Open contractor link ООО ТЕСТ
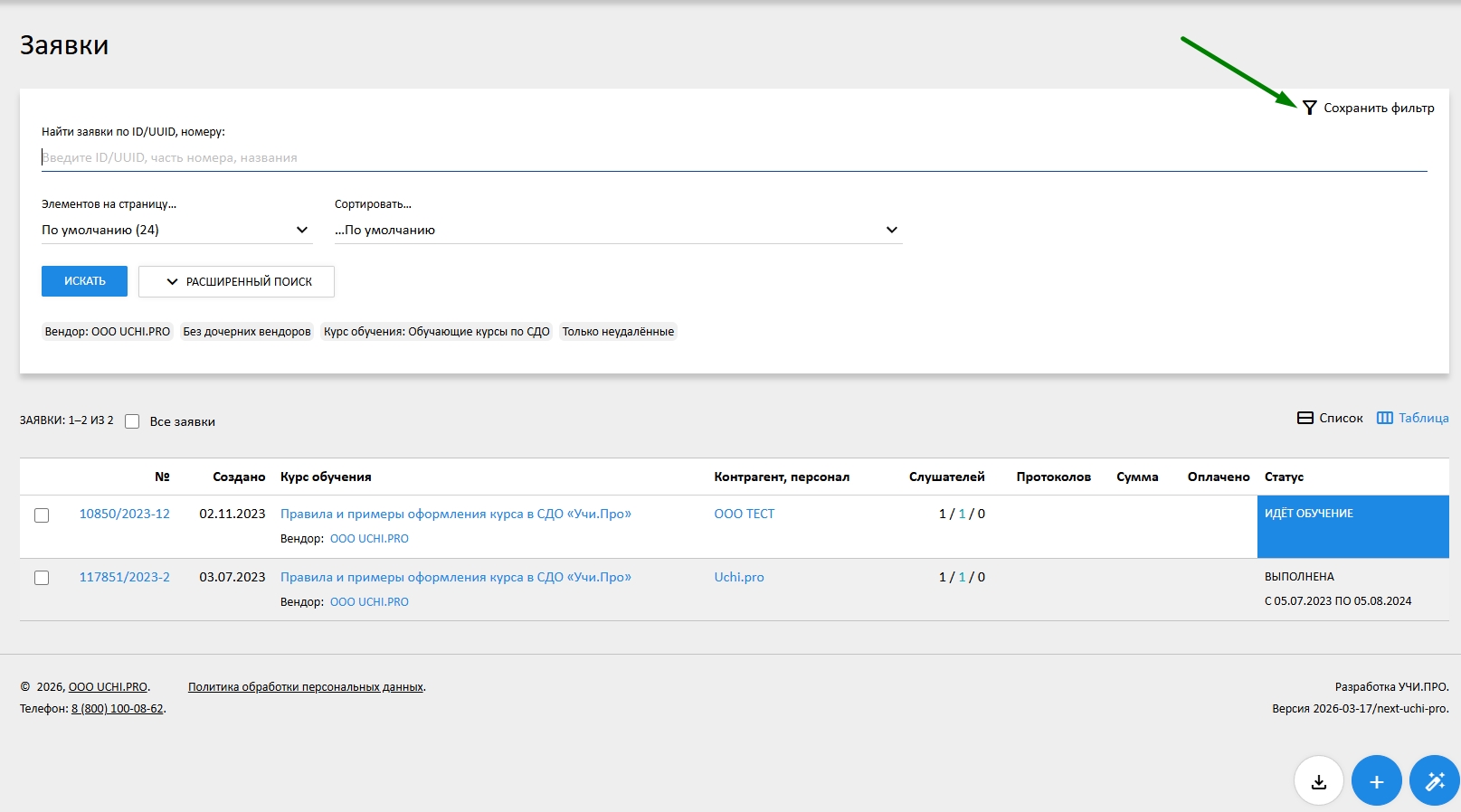 point(744,514)
